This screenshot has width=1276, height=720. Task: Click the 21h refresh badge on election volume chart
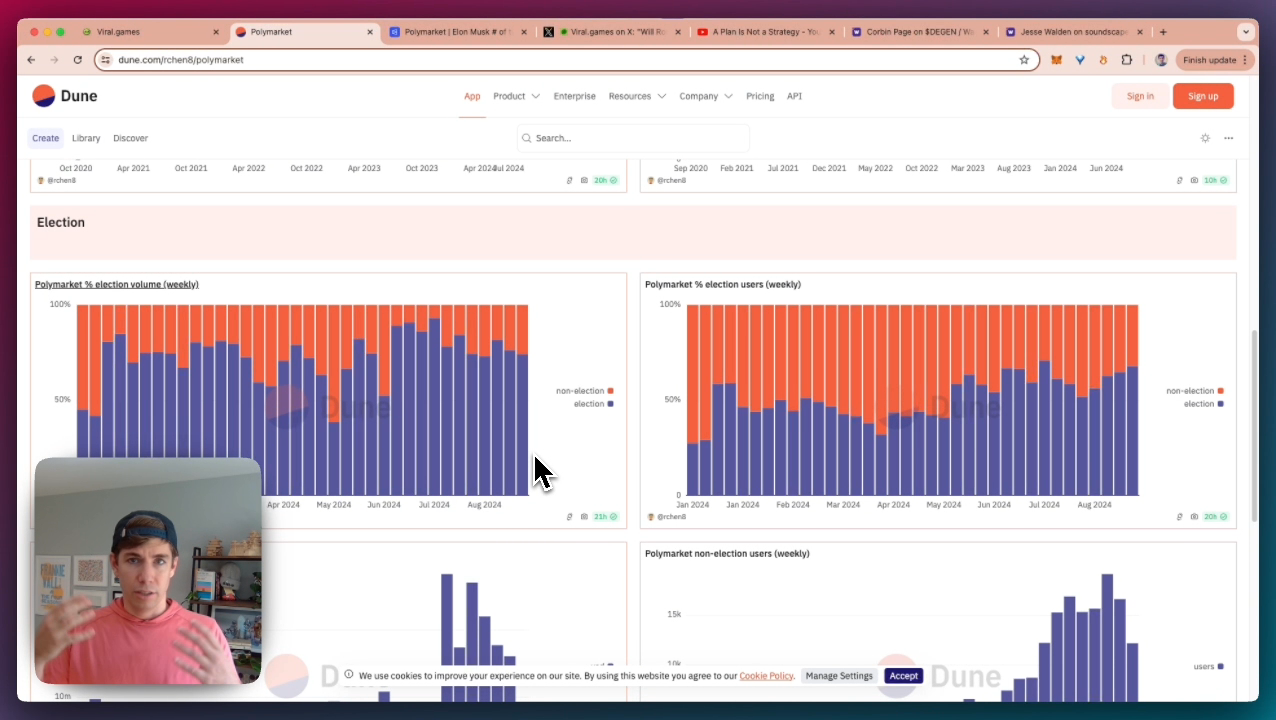(606, 517)
